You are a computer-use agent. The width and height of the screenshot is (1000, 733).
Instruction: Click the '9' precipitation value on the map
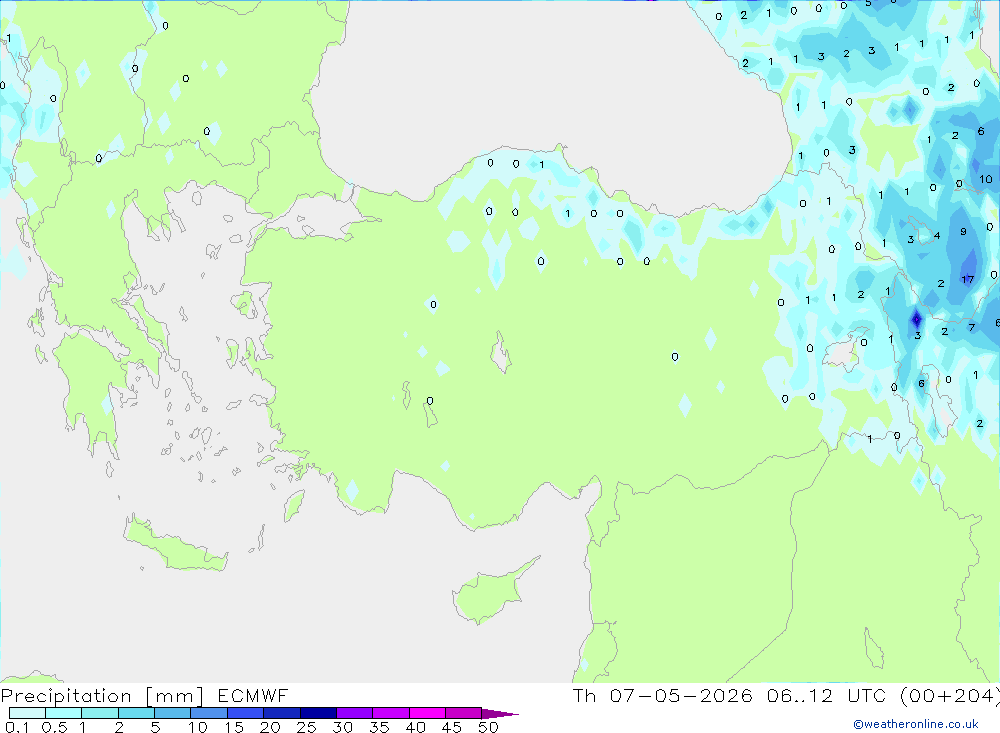963,232
